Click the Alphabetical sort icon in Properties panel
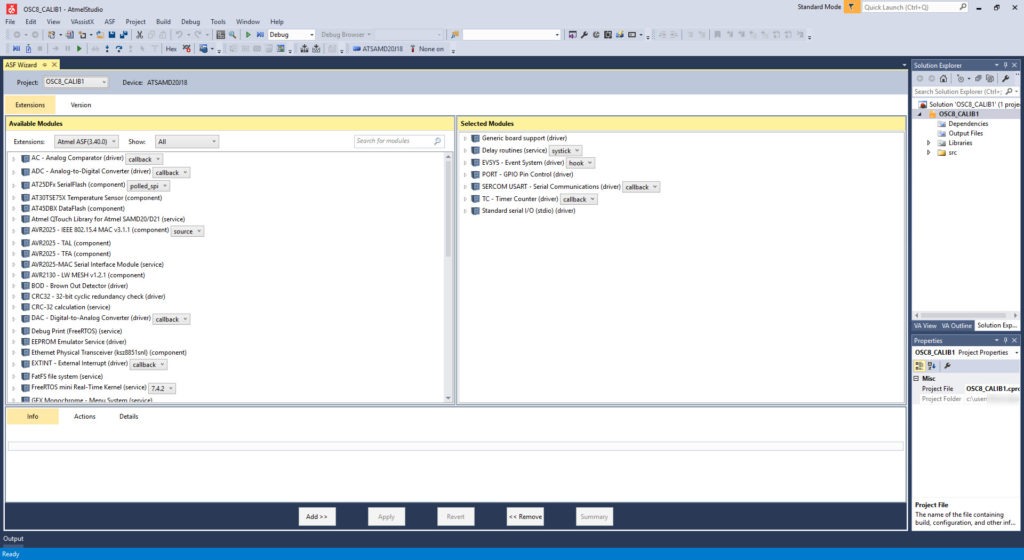The image size is (1024, 560). (x=932, y=366)
